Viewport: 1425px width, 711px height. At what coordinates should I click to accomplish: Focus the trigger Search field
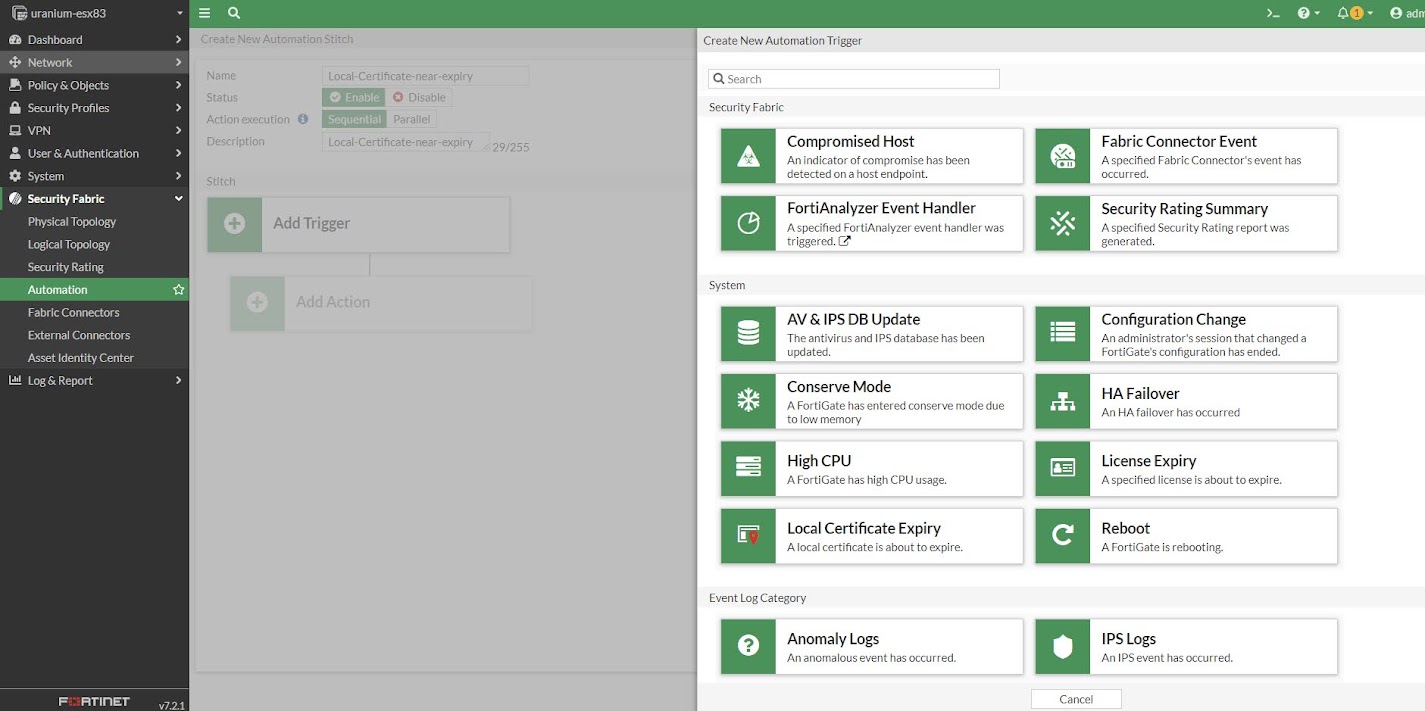(854, 79)
